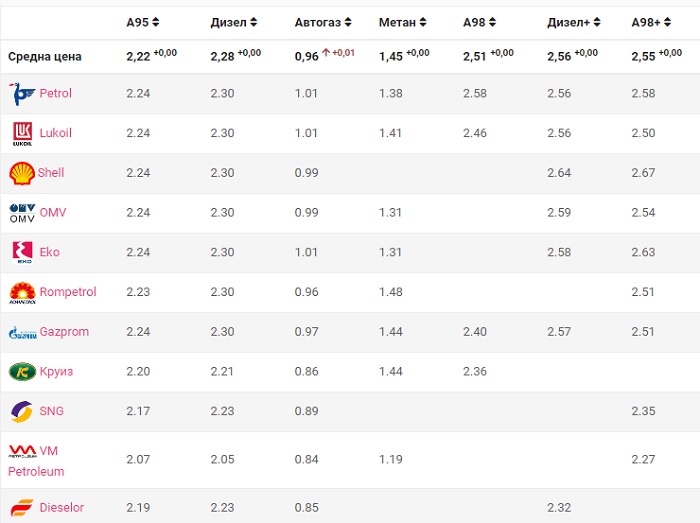Viewport: 700px width, 523px height.
Task: Click the Lukoil brand logo icon
Action: (x=22, y=133)
